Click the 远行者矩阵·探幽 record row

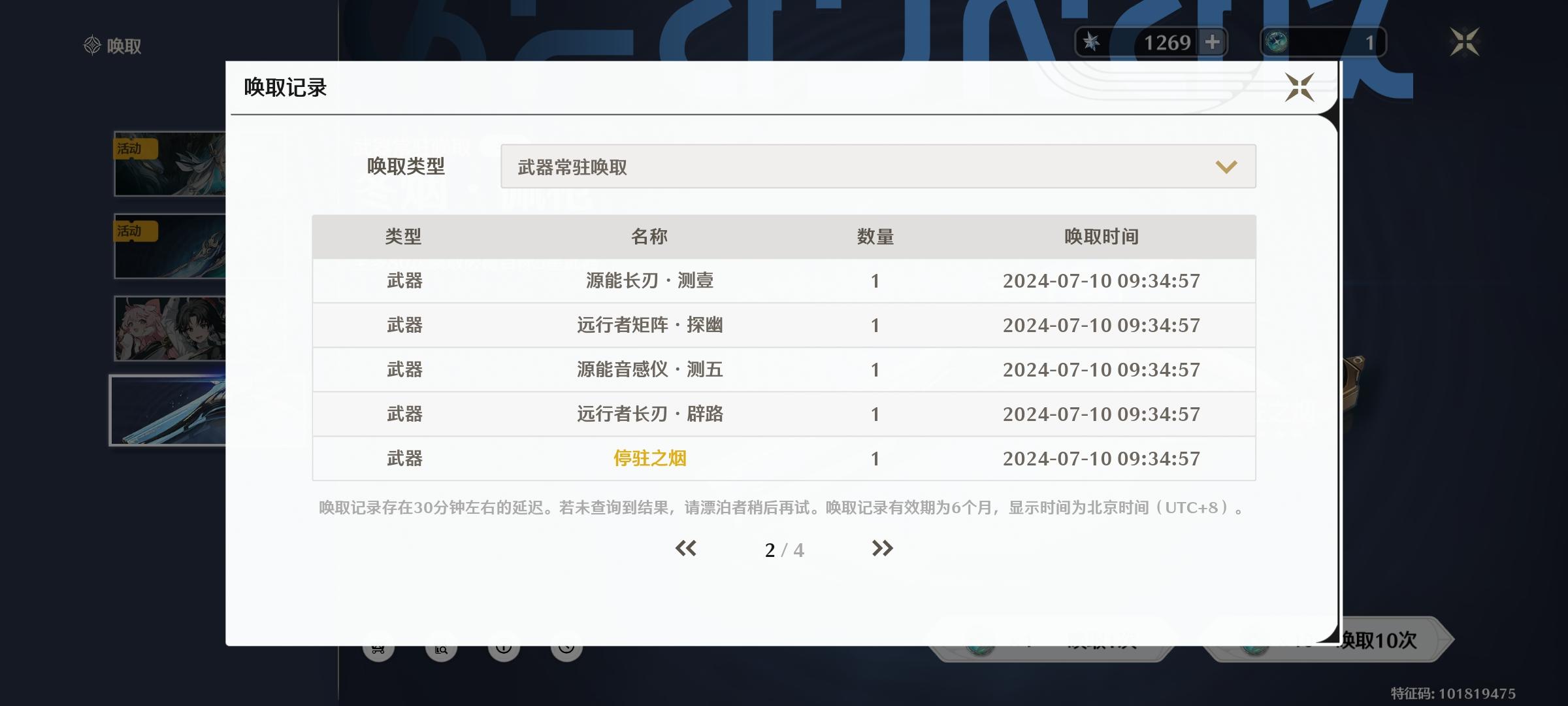649,326
